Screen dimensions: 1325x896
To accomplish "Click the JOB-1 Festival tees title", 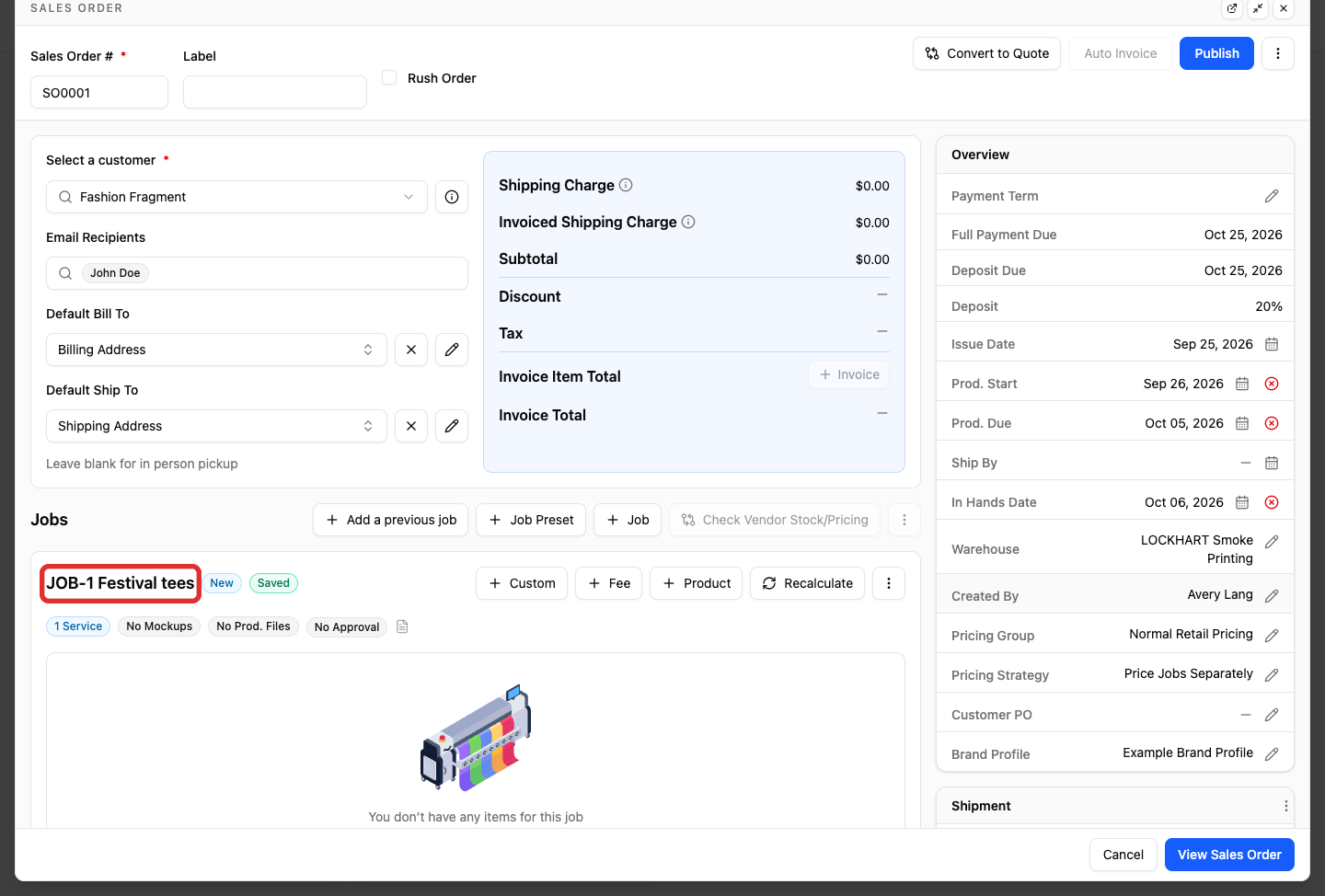I will click(x=121, y=583).
